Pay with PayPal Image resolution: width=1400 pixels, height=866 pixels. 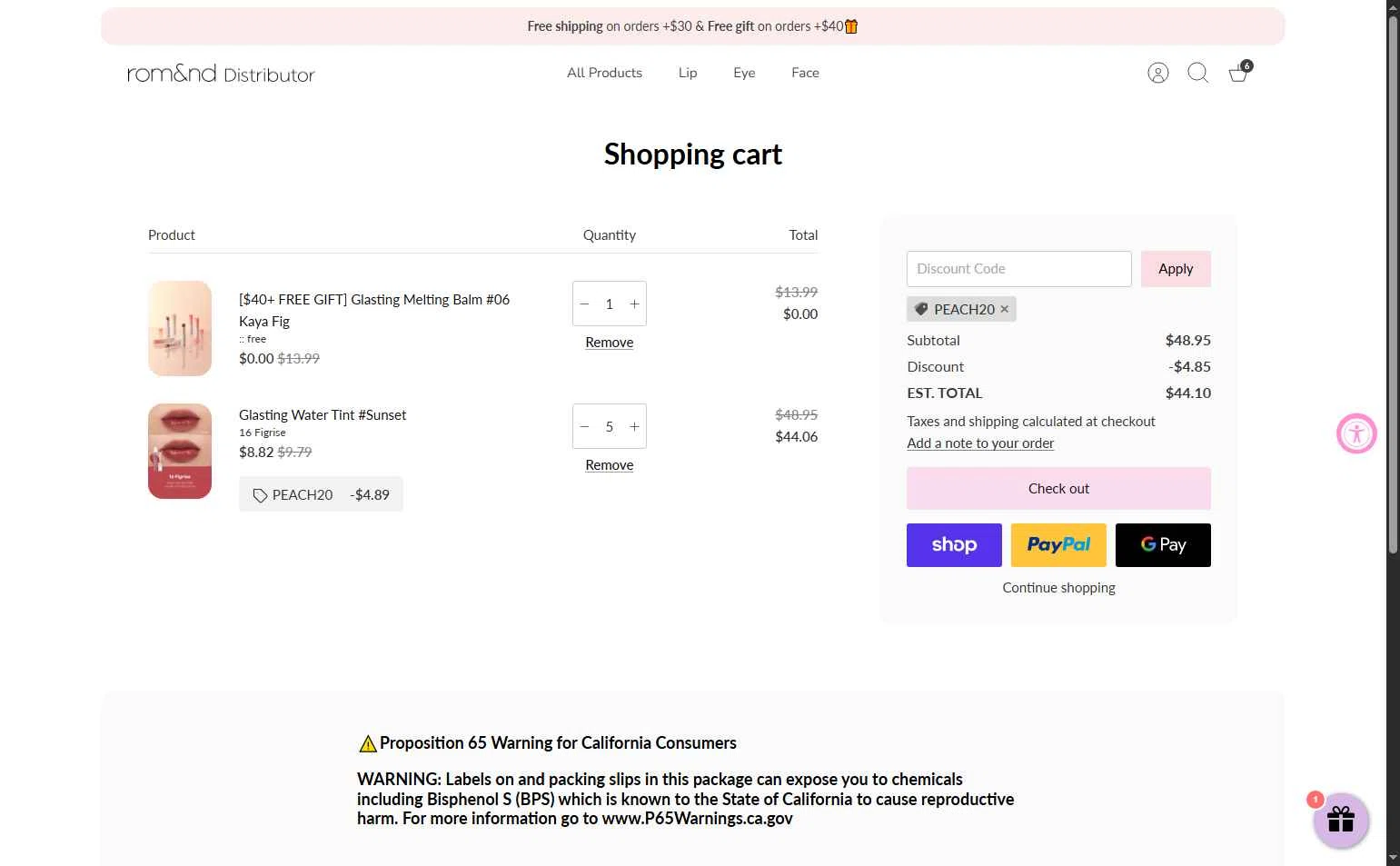pyautogui.click(x=1058, y=545)
